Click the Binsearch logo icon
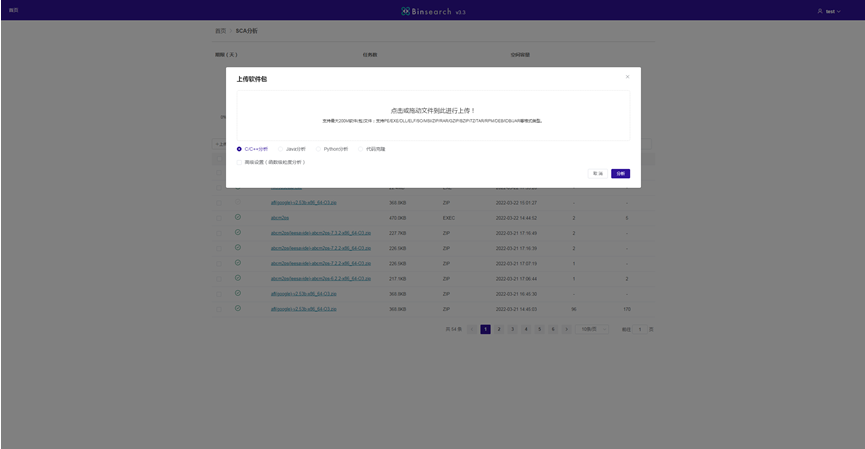 [x=406, y=11]
